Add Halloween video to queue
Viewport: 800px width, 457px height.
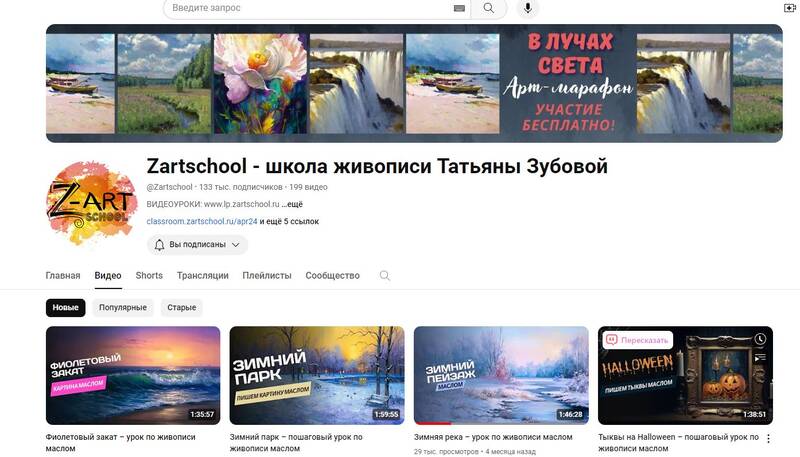760,358
